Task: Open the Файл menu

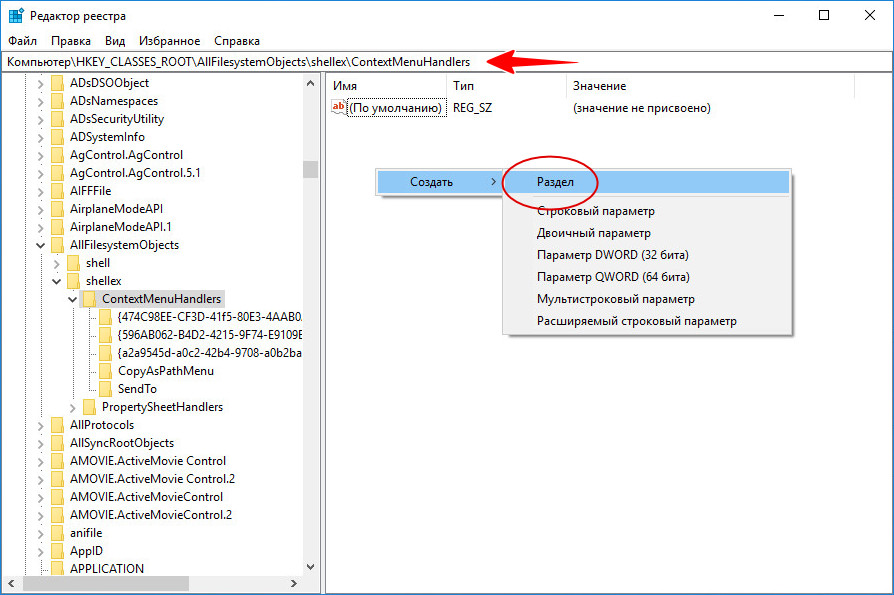Action: 22,41
